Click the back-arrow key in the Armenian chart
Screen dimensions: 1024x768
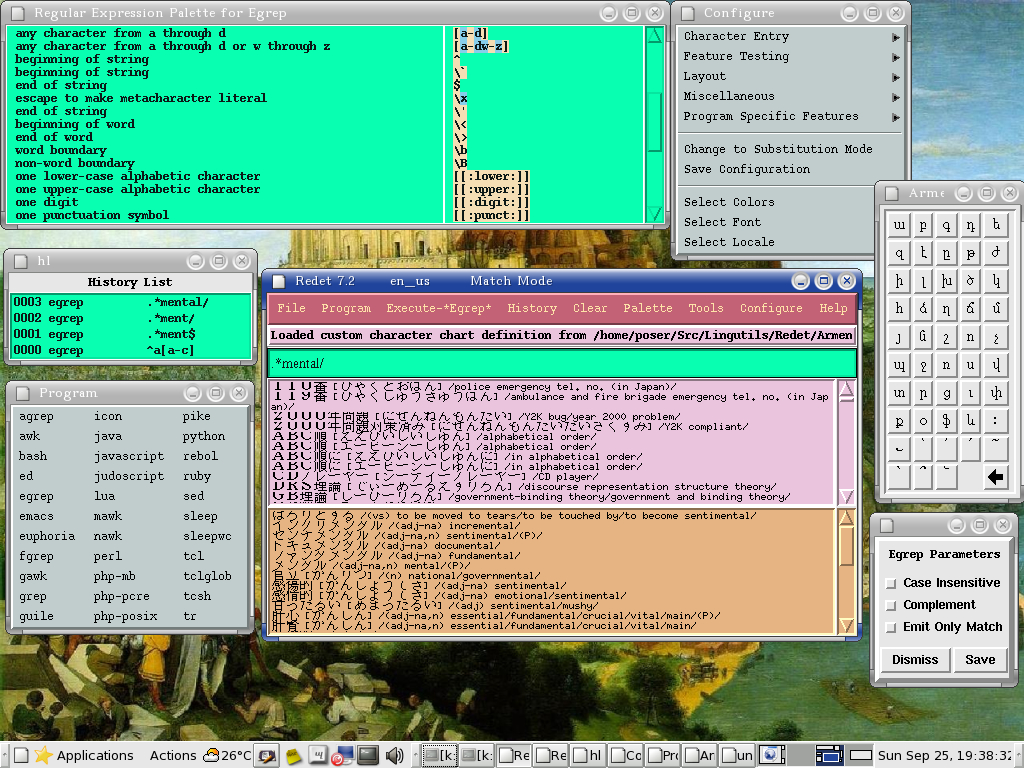pyautogui.click(x=994, y=477)
